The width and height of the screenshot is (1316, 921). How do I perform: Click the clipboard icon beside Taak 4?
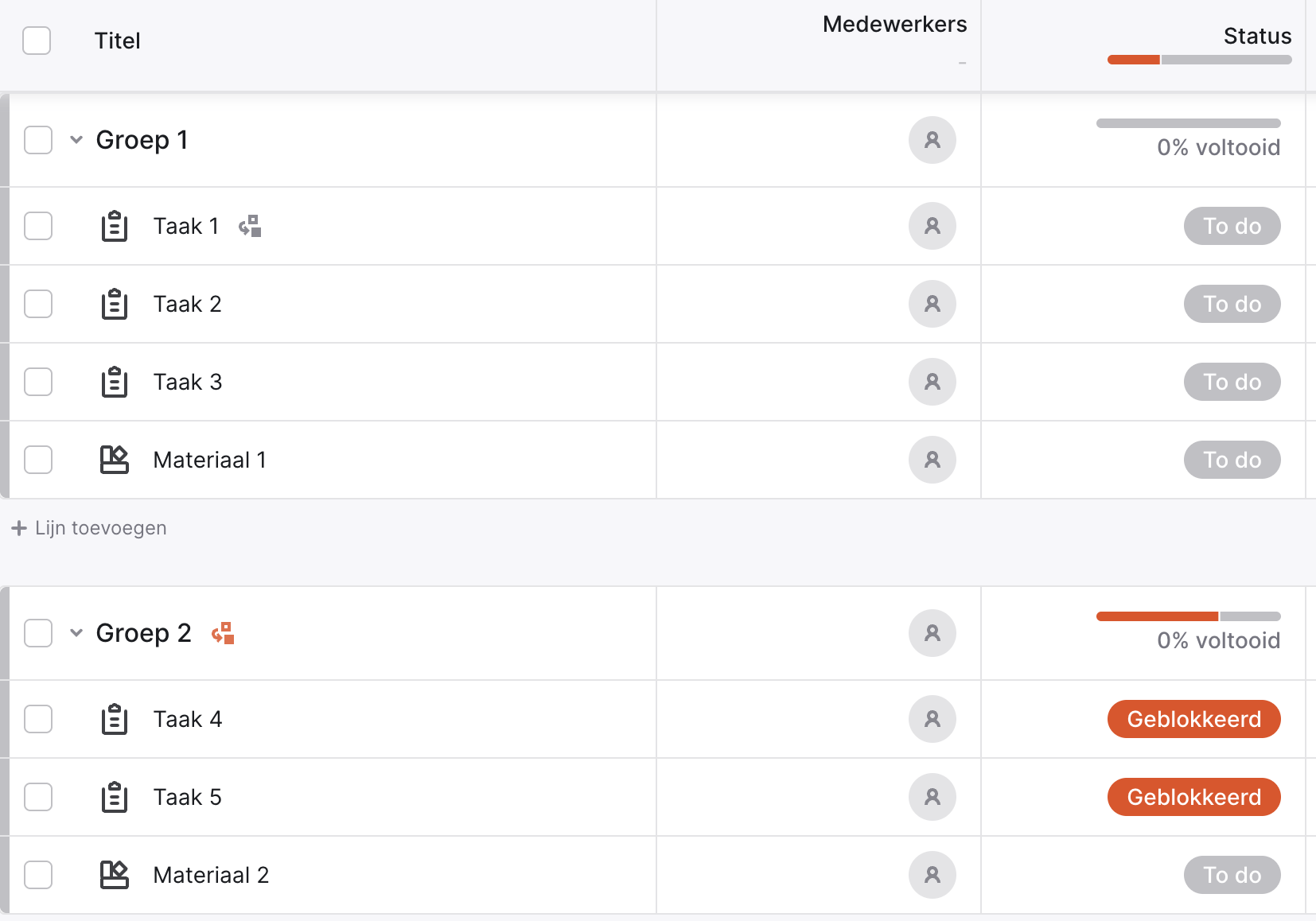click(115, 719)
